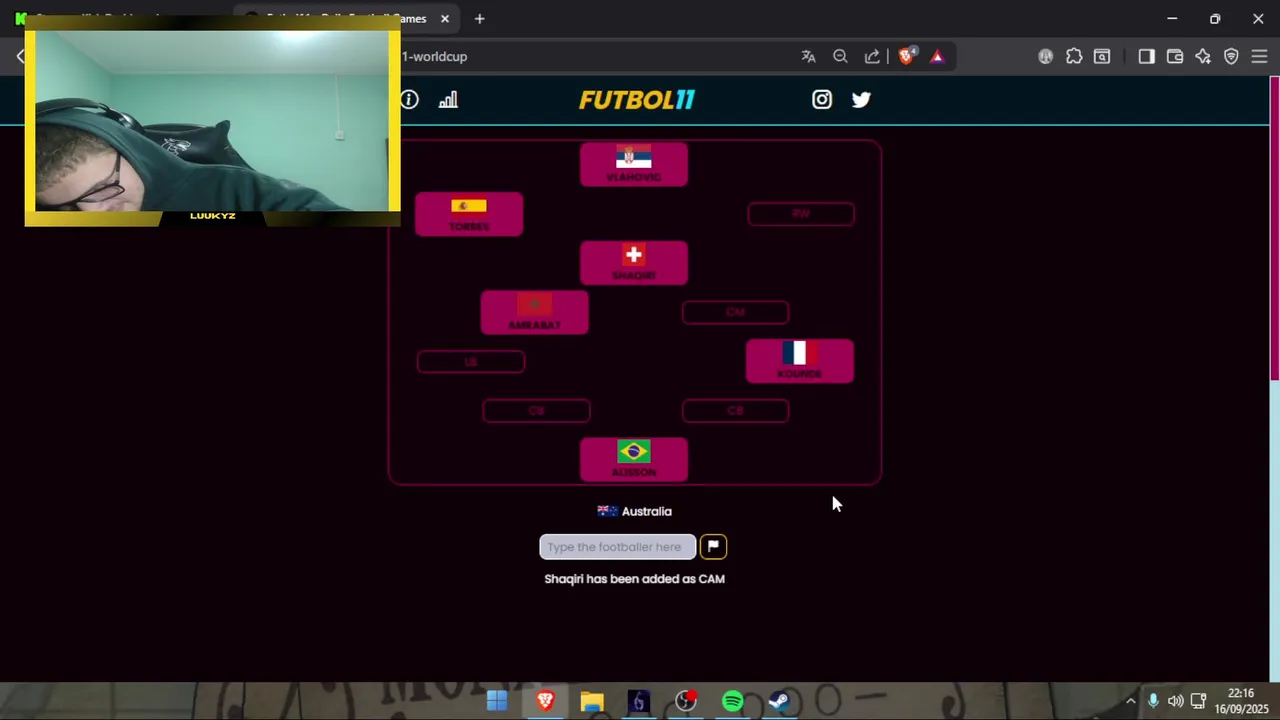The image size is (1280, 720).
Task: Select the Amrabat Morocco player card
Action: [x=535, y=312]
